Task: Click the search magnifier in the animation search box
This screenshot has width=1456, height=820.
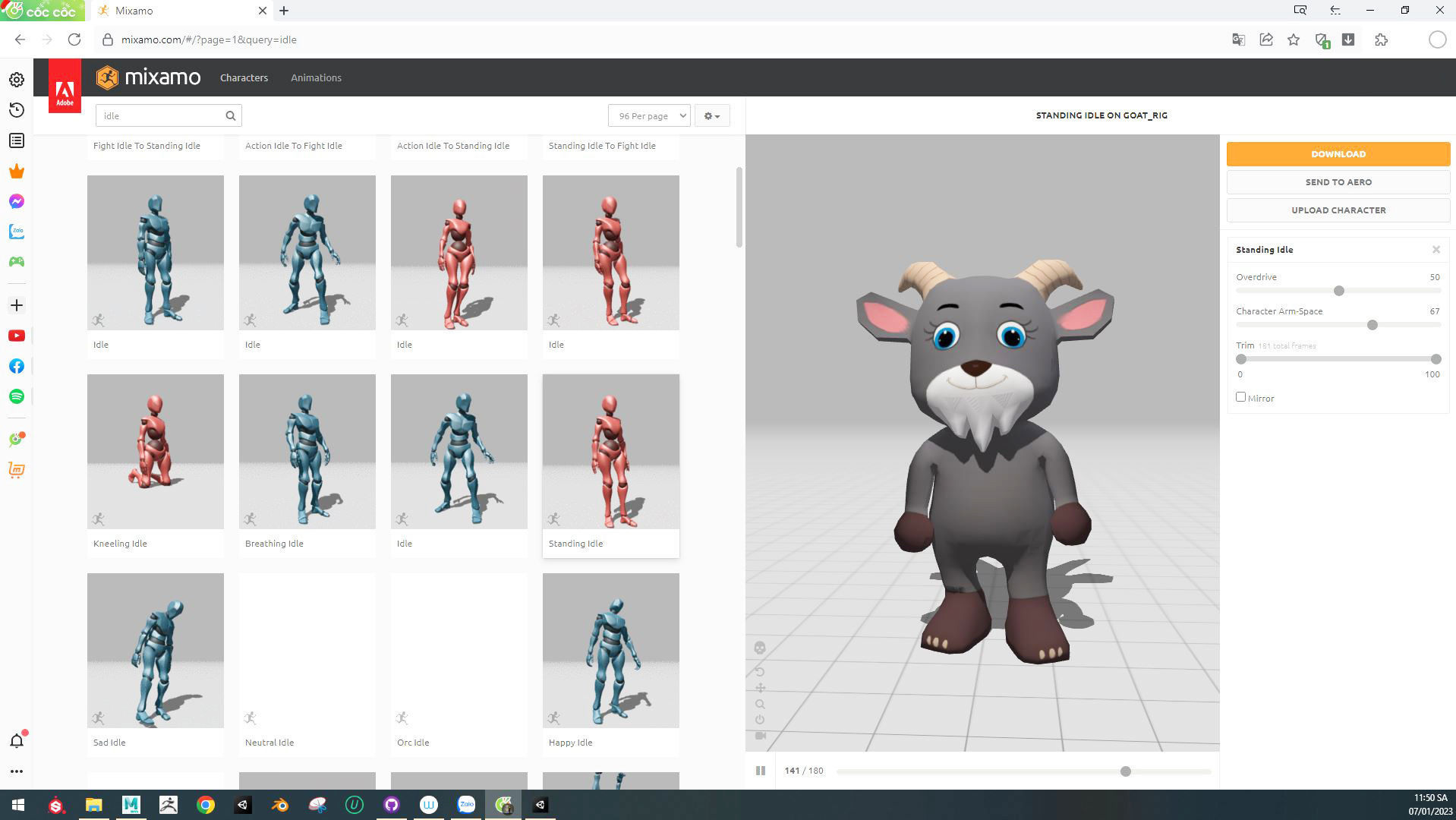Action: pyautogui.click(x=230, y=115)
